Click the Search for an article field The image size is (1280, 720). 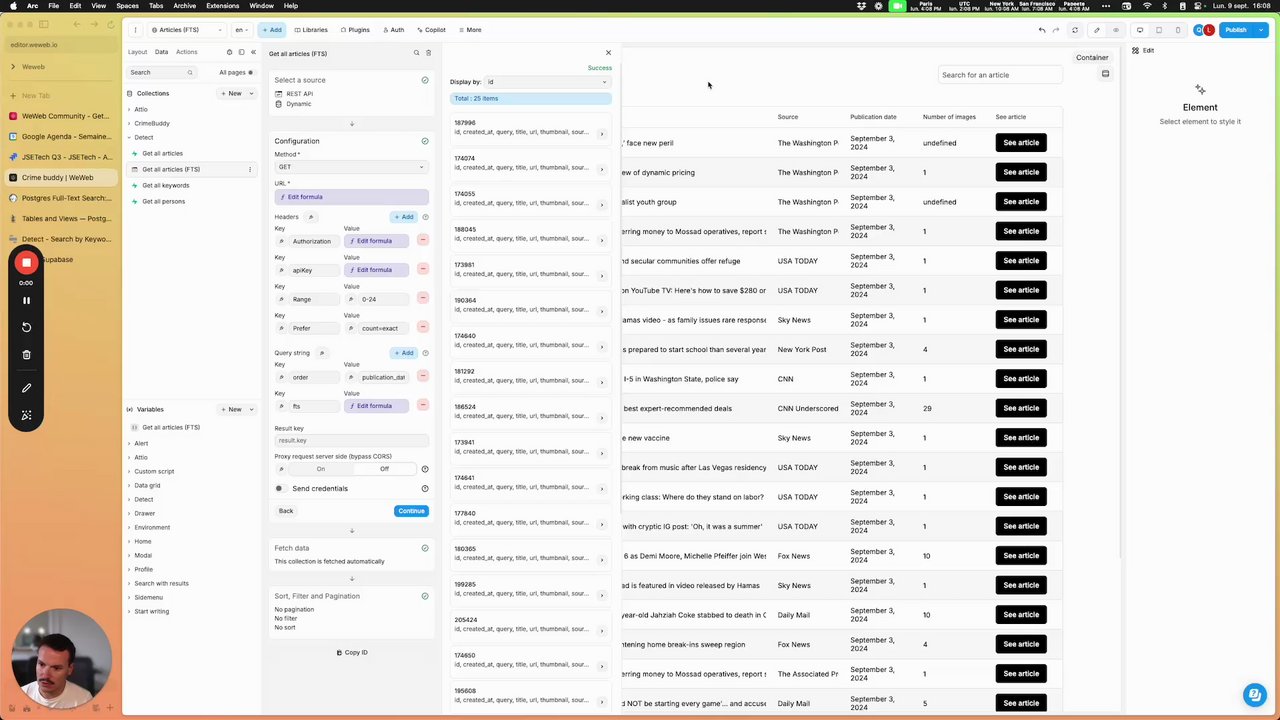1000,75
